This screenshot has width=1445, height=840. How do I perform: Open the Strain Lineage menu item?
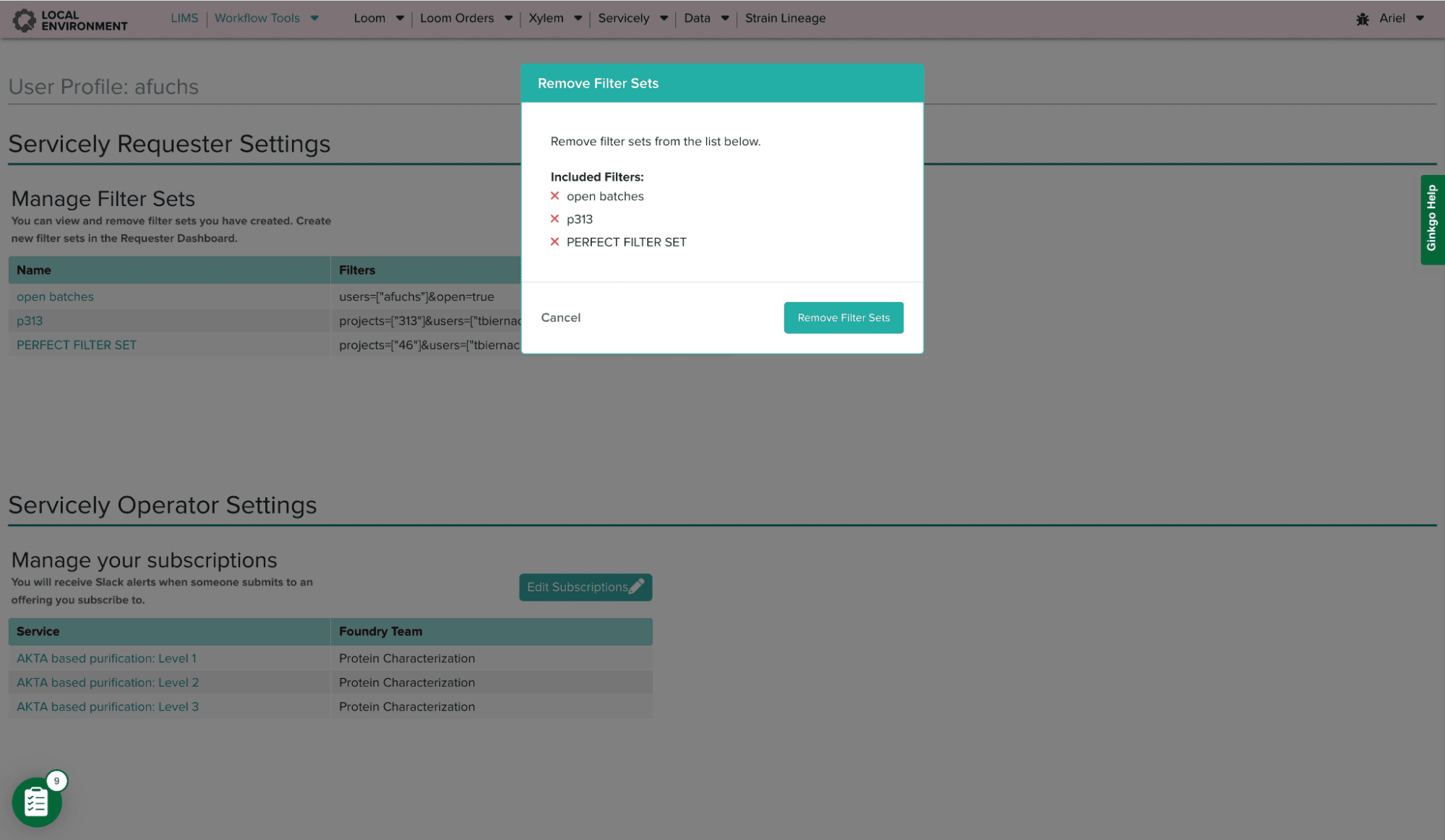pos(785,18)
